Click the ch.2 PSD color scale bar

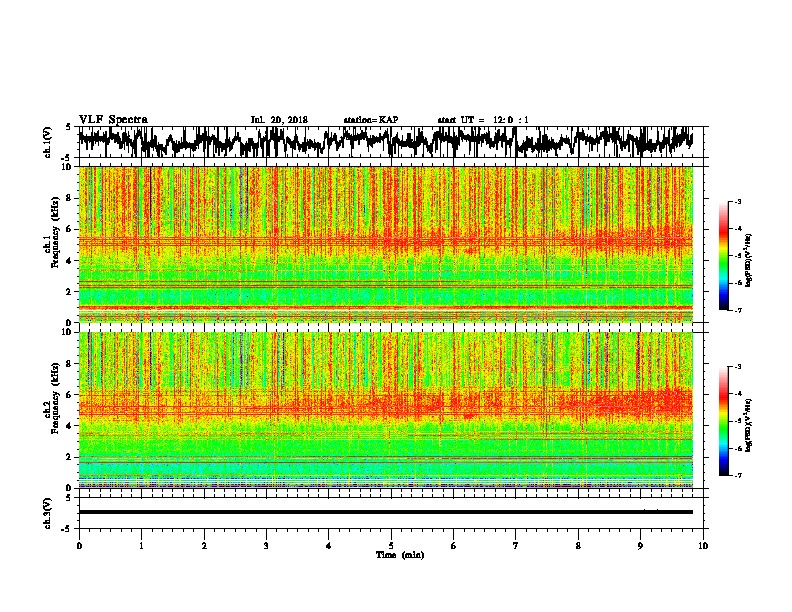723,421
